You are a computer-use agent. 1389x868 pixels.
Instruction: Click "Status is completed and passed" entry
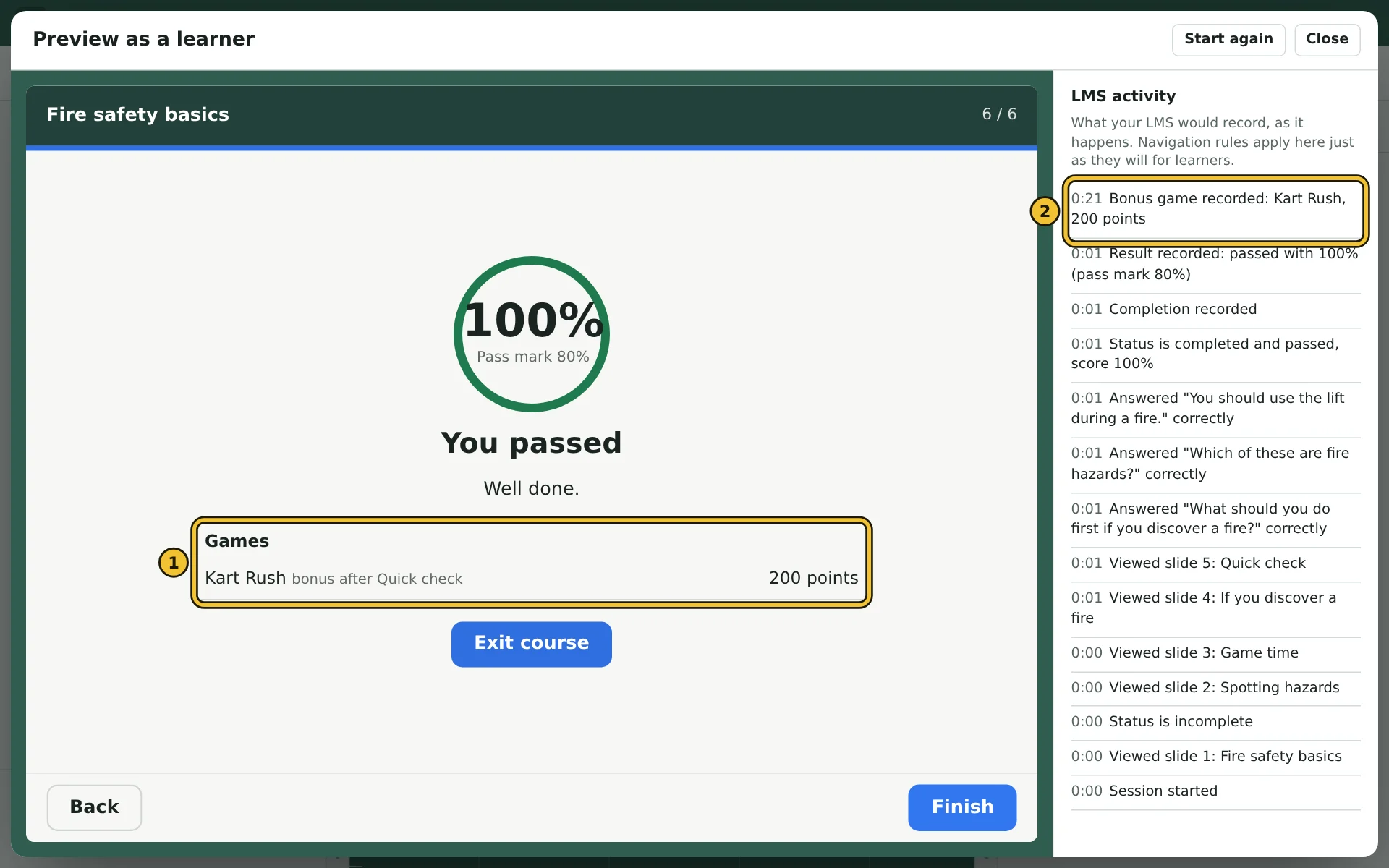pos(1215,354)
